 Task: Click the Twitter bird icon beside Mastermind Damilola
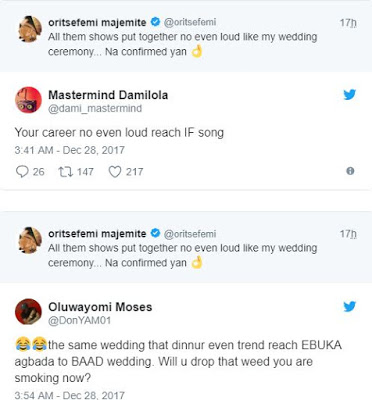pos(350,95)
